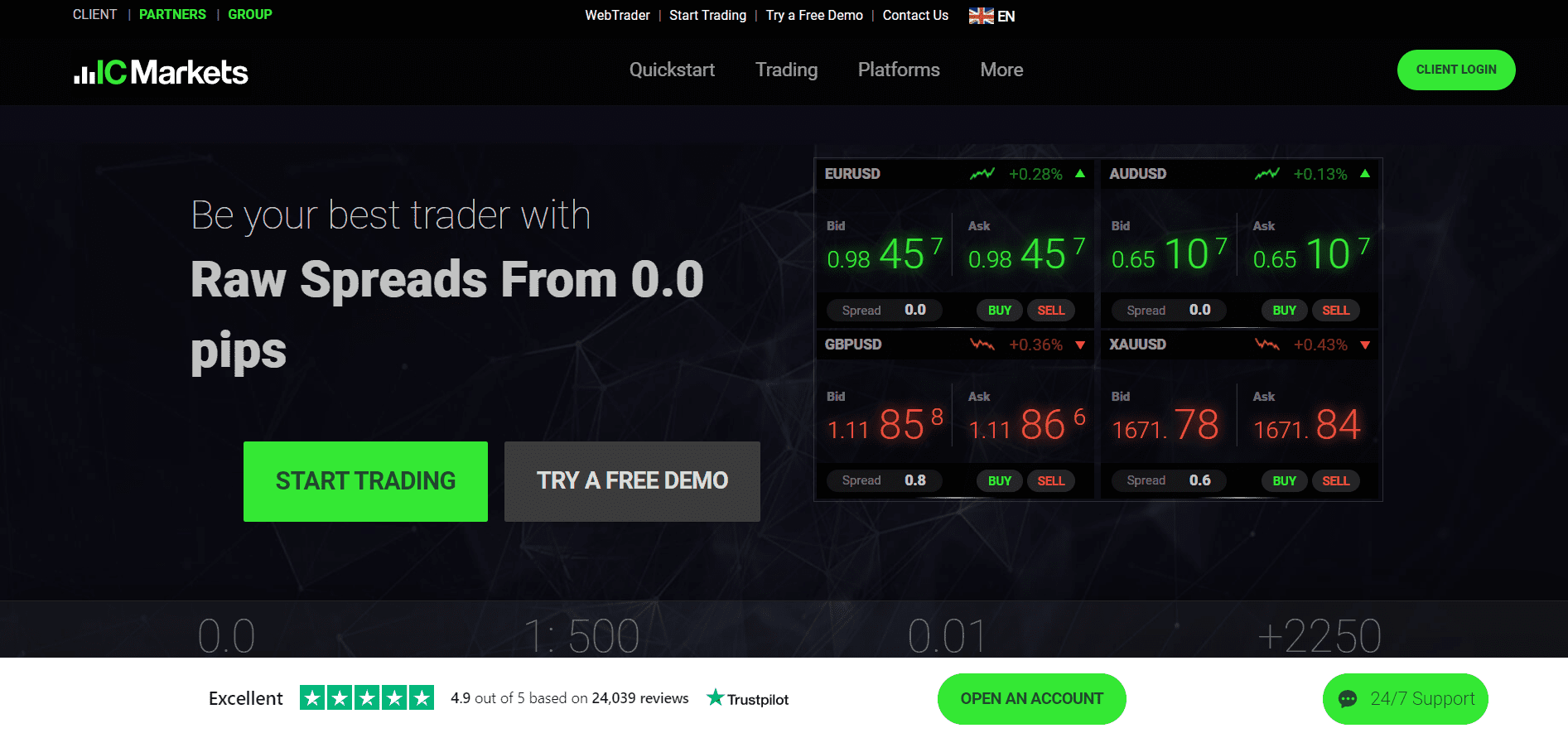Screen dimensions: 1568x733
Task: Click the GBPUSD Spread 0.8 pill
Action: [885, 480]
